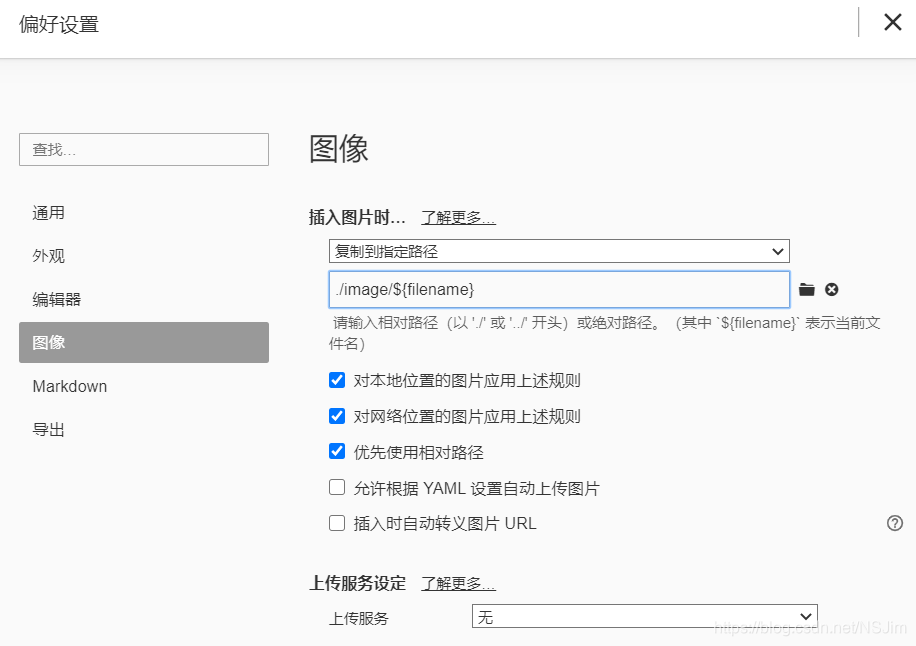916x646 pixels.
Task: Close the preferences window
Action: [x=893, y=22]
